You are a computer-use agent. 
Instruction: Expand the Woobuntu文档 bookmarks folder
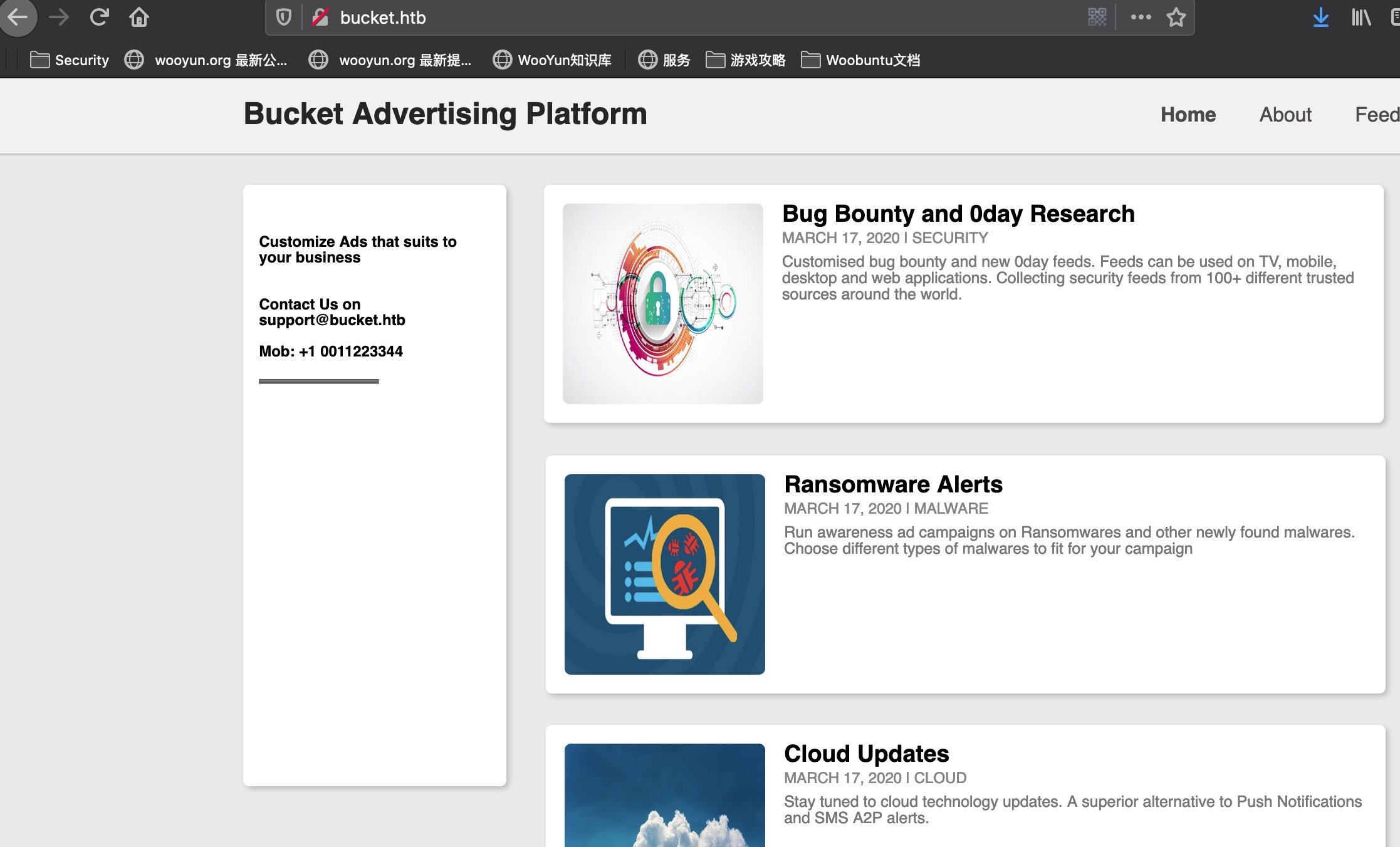point(860,60)
